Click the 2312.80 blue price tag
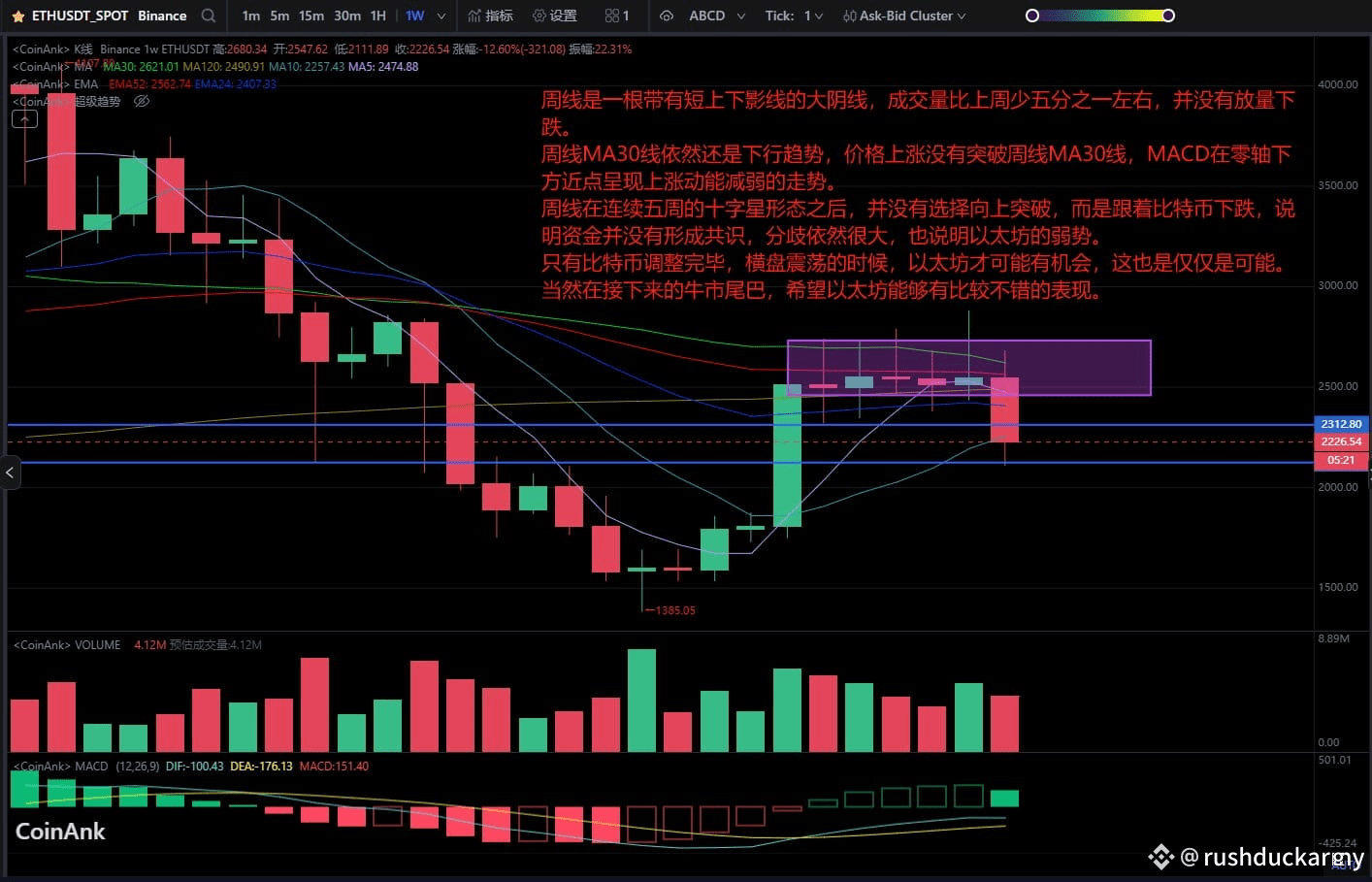The image size is (1372, 882). point(1341,424)
